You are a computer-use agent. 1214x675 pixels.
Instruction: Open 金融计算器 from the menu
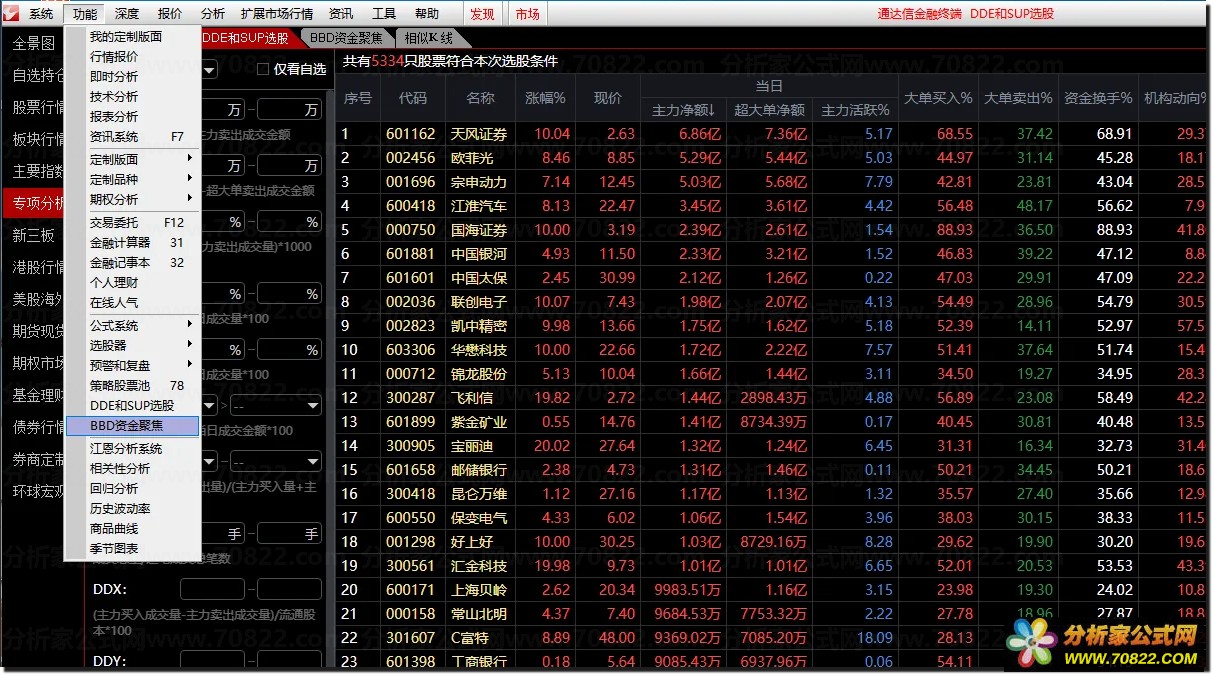click(x=132, y=243)
